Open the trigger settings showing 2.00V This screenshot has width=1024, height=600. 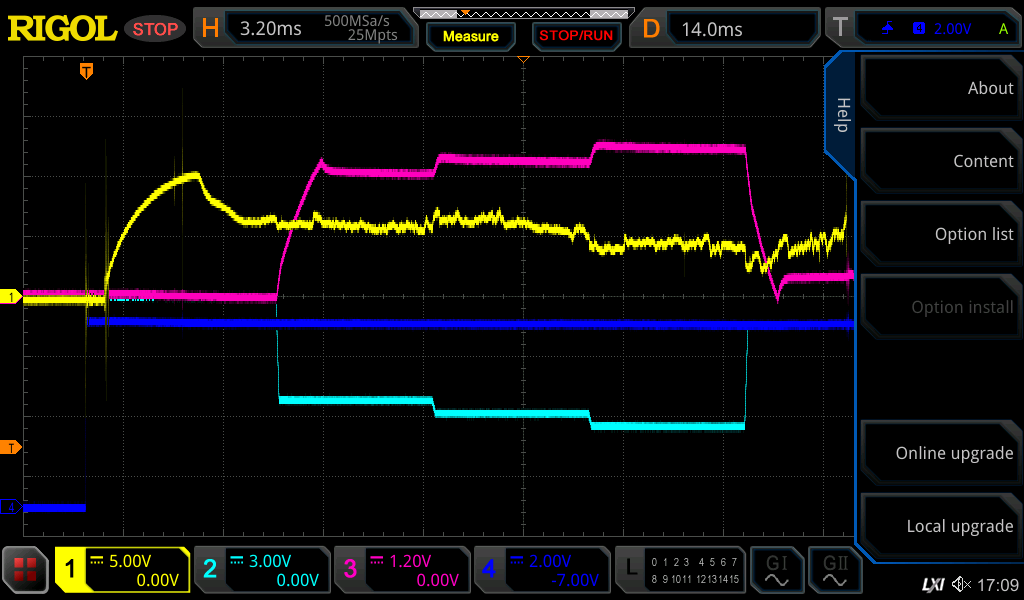click(936, 28)
